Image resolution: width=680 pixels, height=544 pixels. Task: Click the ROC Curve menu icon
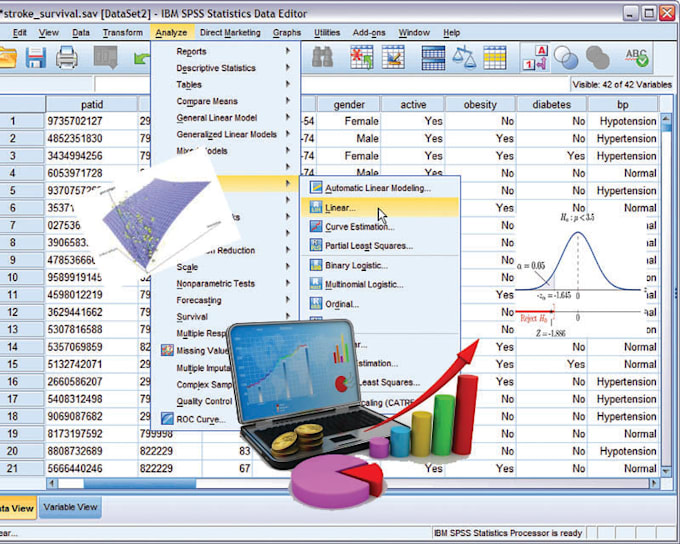pyautogui.click(x=167, y=419)
